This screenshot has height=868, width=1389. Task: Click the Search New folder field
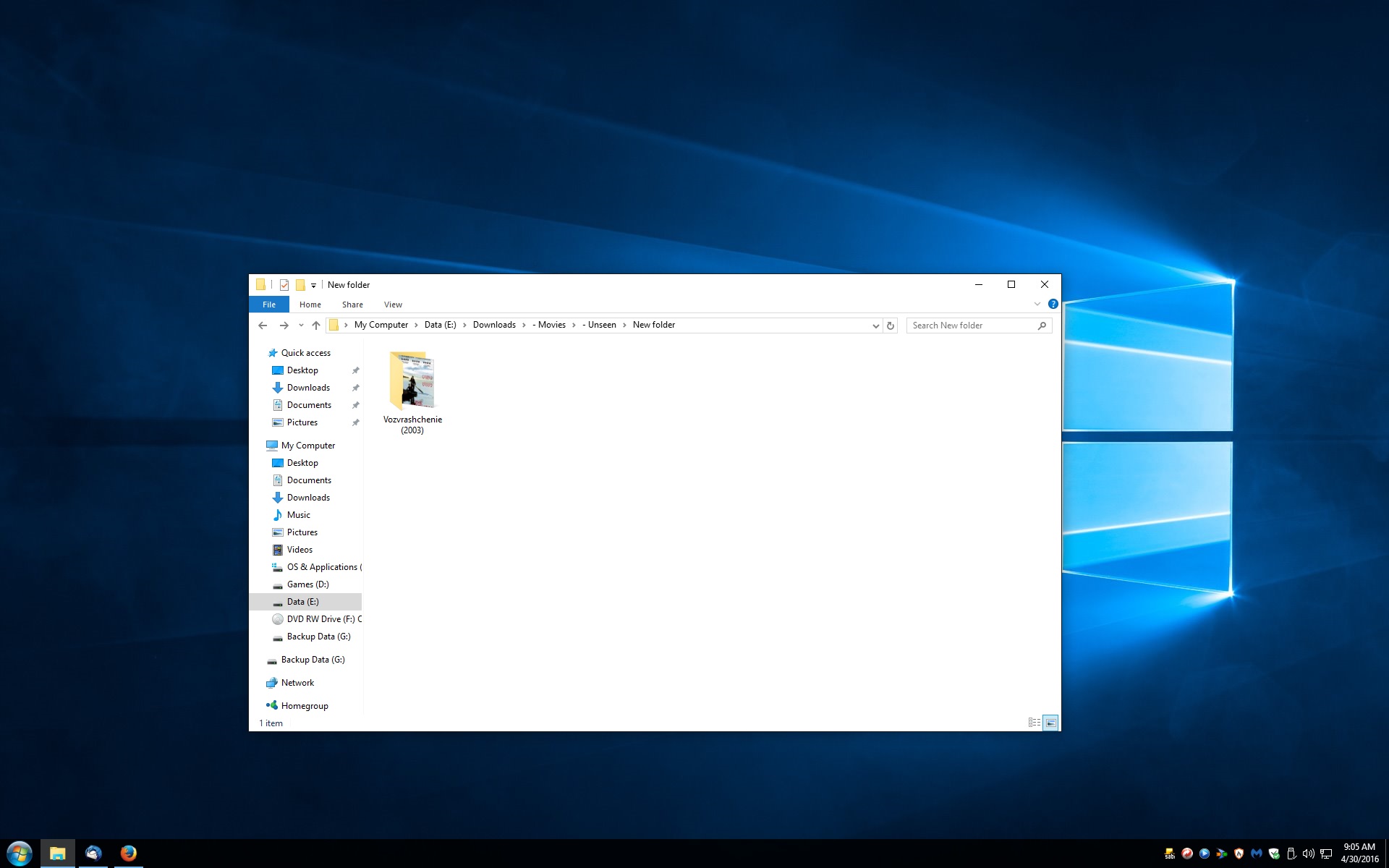click(972, 325)
